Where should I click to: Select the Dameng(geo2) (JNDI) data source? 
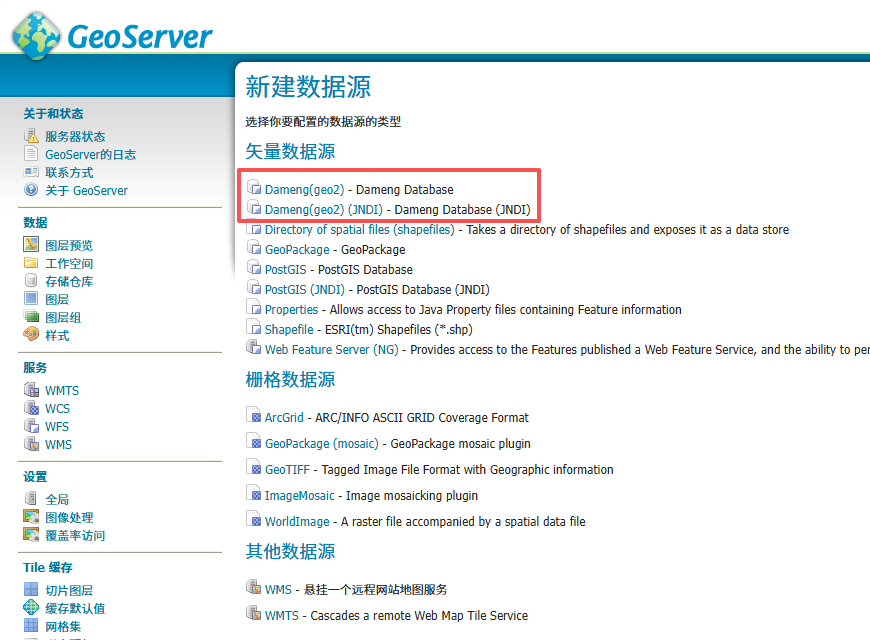coord(324,210)
